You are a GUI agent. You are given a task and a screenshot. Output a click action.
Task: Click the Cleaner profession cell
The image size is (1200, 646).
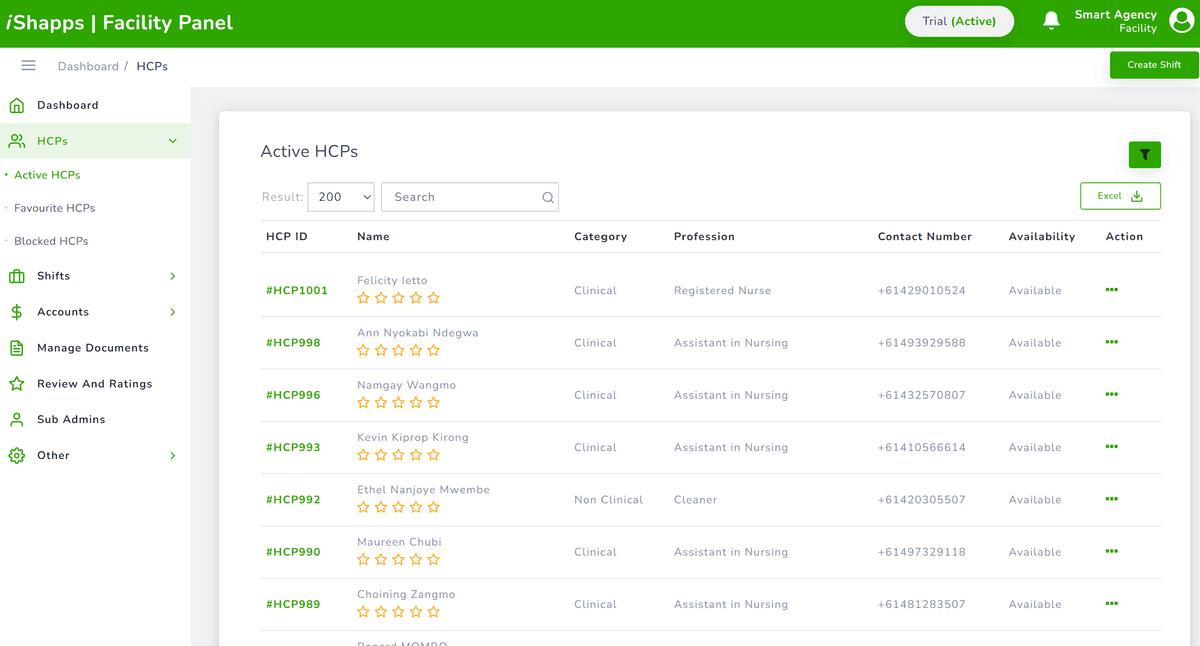(695, 500)
